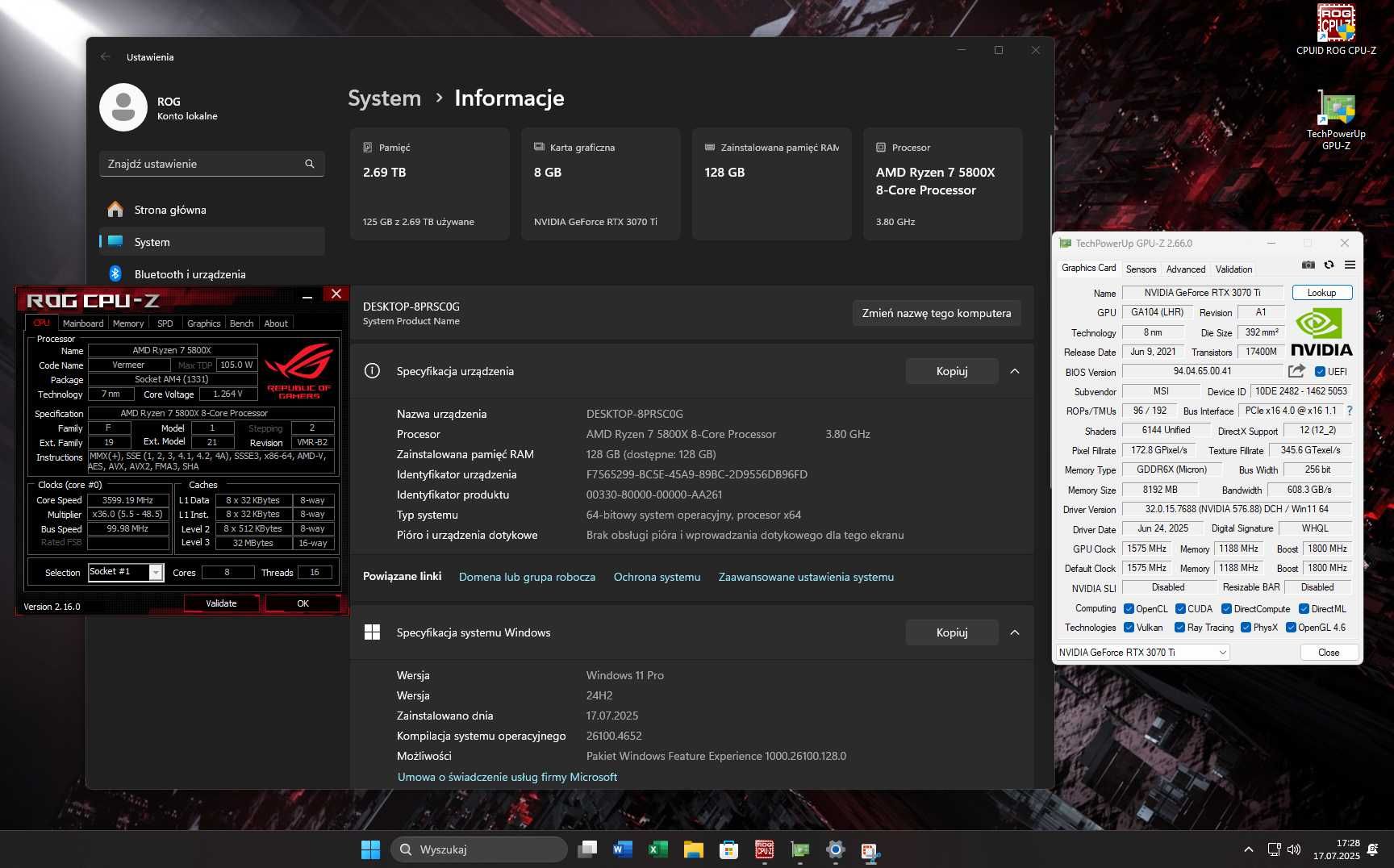Click network tray icon
The height and width of the screenshot is (868, 1394).
(1275, 849)
